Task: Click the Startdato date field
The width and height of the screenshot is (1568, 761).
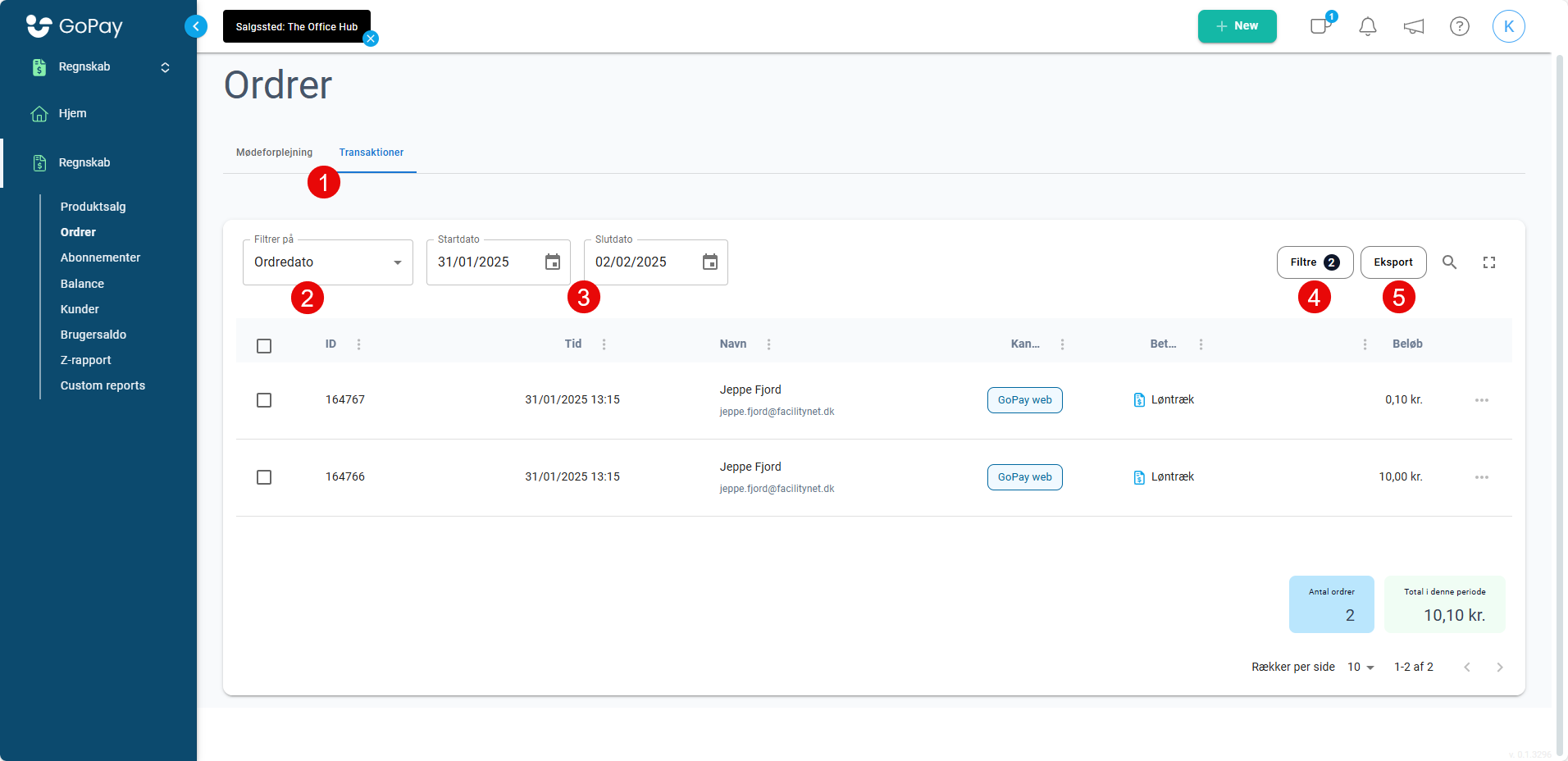Action: [x=499, y=262]
